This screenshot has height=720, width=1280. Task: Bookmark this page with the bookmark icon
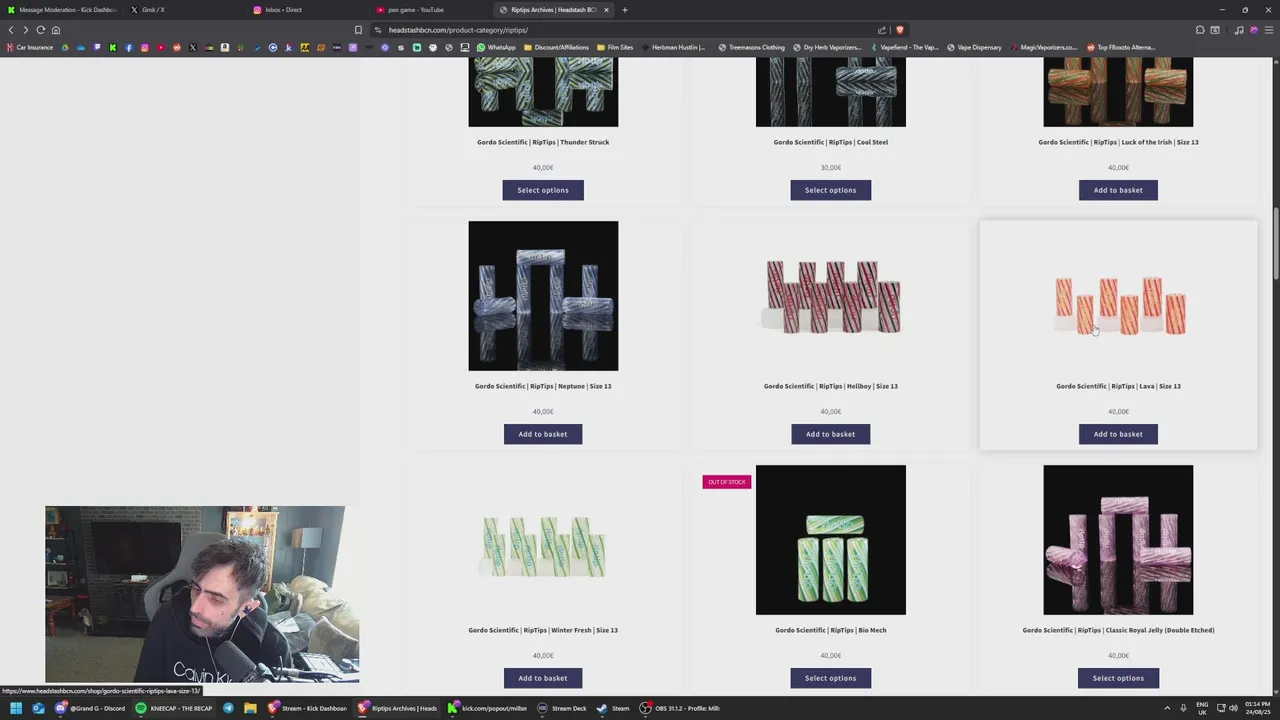pyautogui.click(x=358, y=30)
